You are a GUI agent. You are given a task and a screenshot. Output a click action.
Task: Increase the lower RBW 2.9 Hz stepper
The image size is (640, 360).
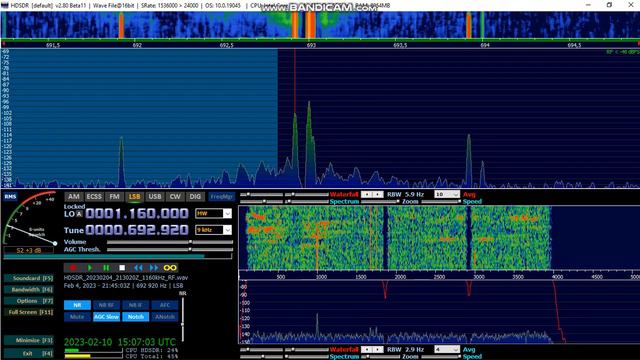(x=378, y=350)
